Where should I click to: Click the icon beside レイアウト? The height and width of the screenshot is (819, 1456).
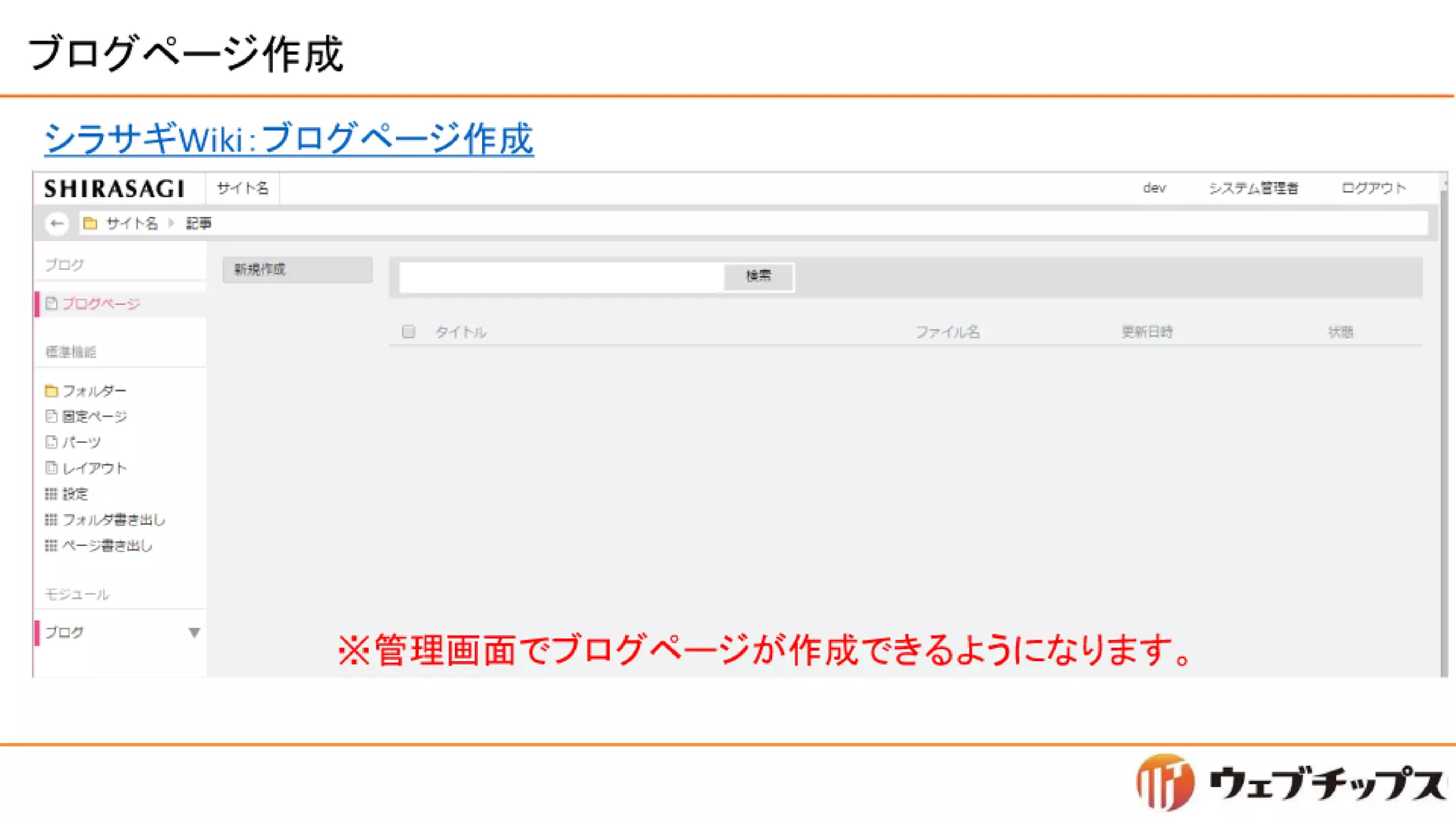coord(51,468)
